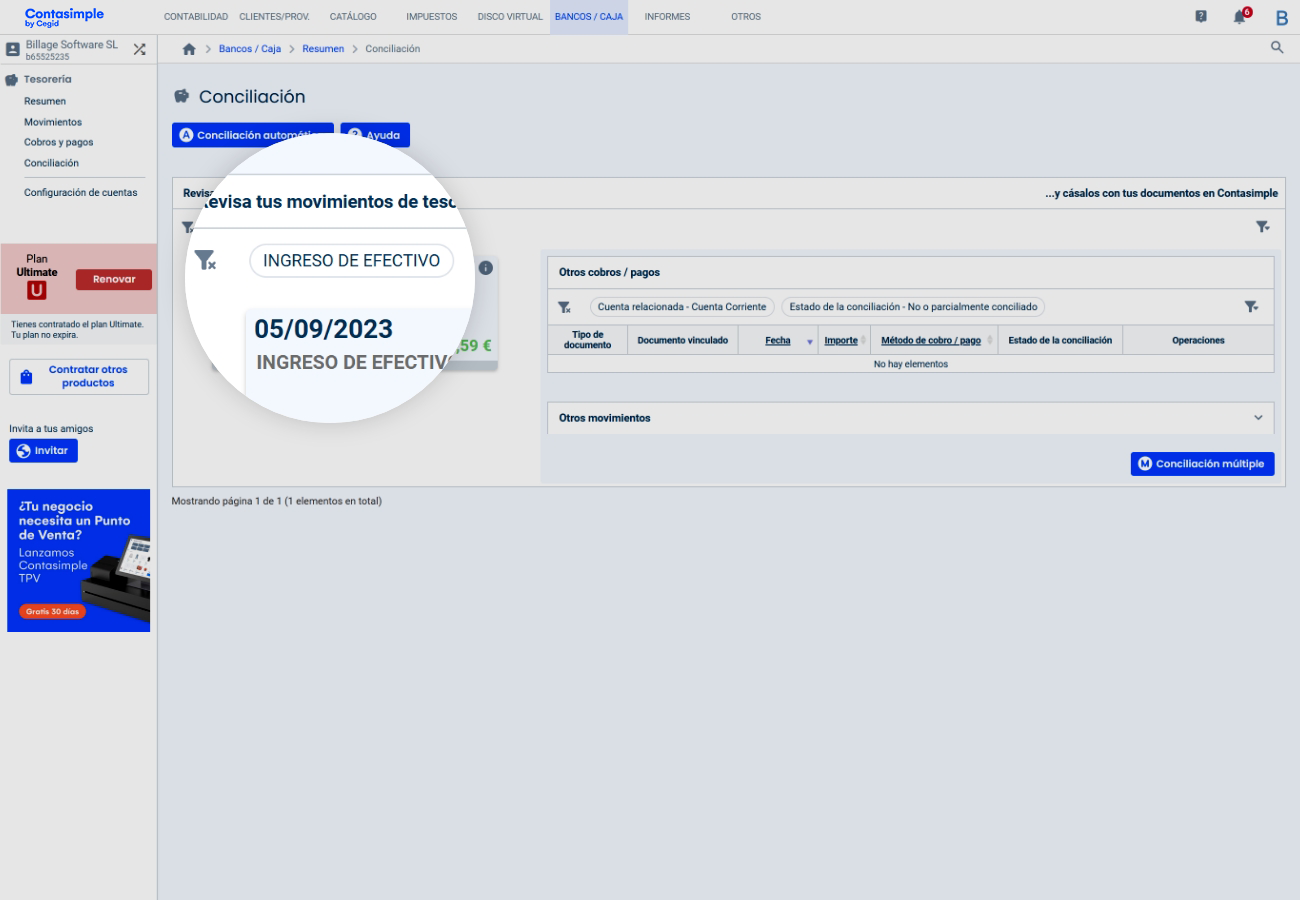Screen dimensions: 1300x900
Task: Open the notifications bell icon
Action: [x=1240, y=16]
